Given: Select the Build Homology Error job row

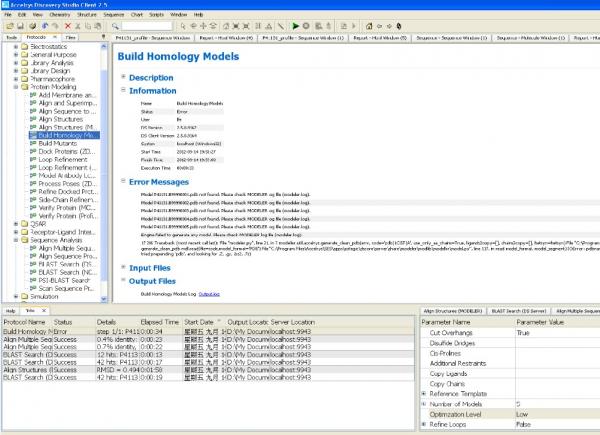Looking at the screenshot, I should (x=208, y=332).
